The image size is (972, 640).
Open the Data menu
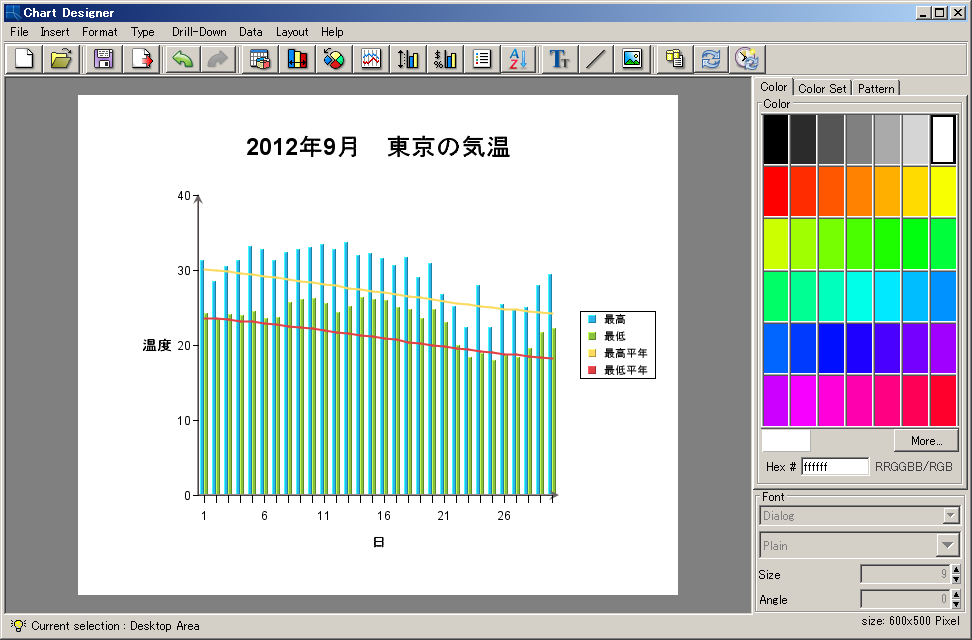(250, 32)
